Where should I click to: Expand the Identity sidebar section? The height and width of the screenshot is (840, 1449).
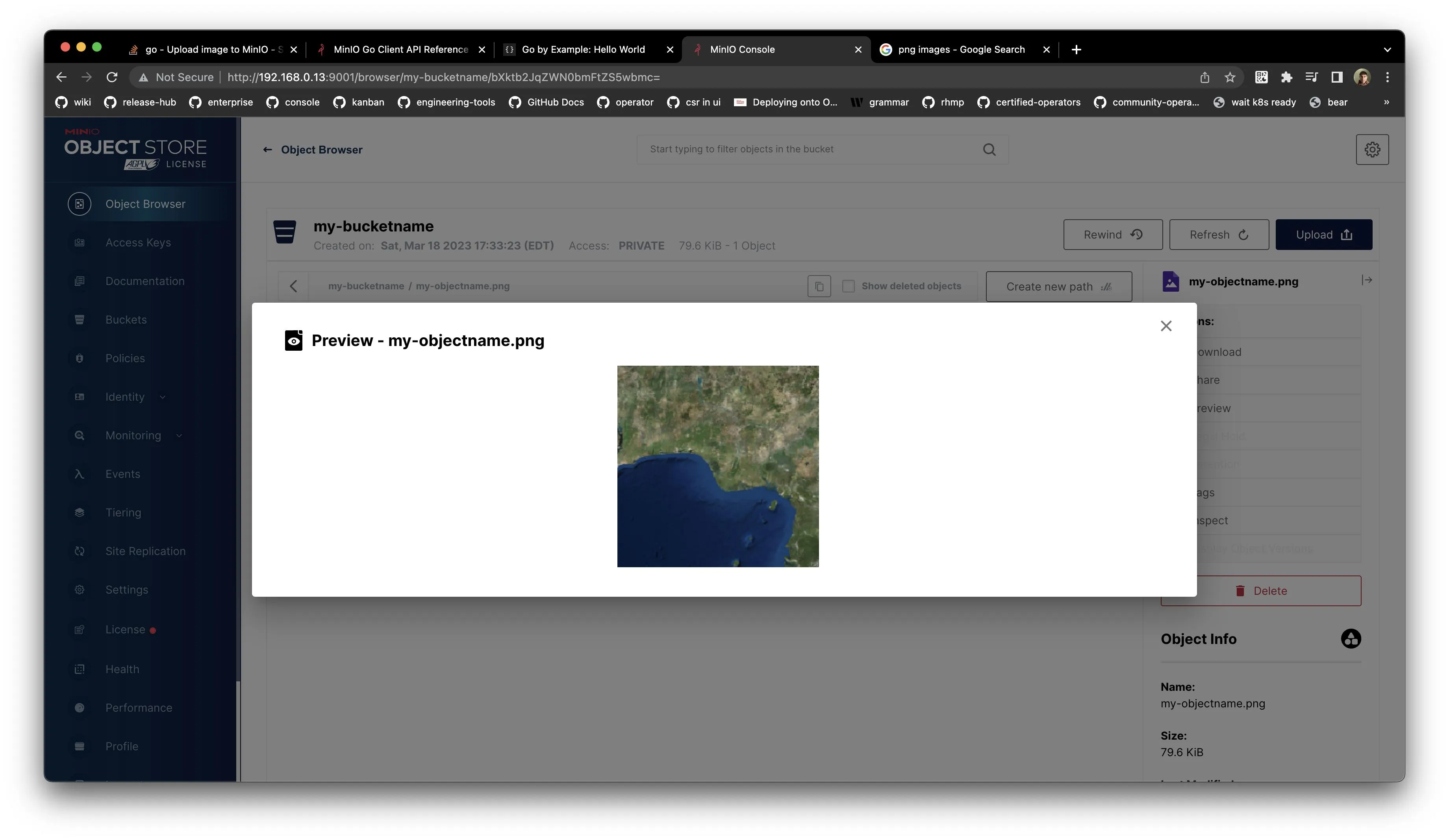click(125, 397)
